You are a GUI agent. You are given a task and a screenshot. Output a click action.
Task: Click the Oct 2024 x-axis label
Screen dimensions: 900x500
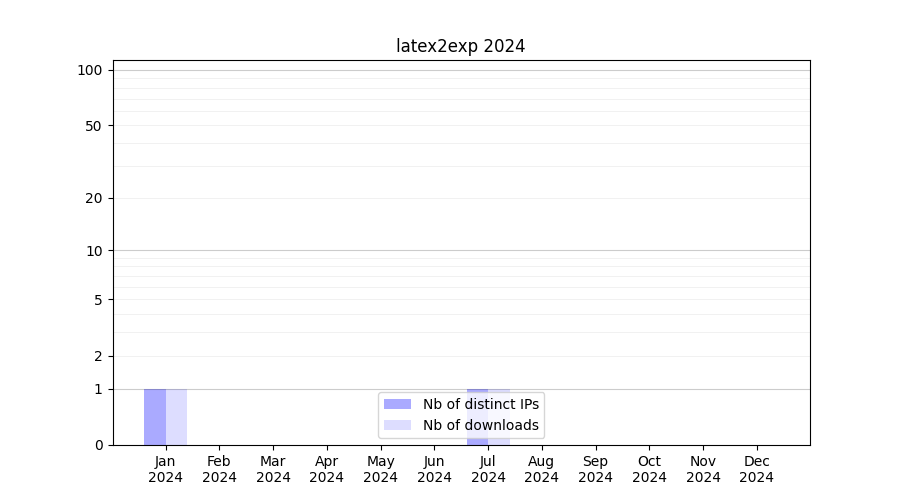[x=649, y=469]
